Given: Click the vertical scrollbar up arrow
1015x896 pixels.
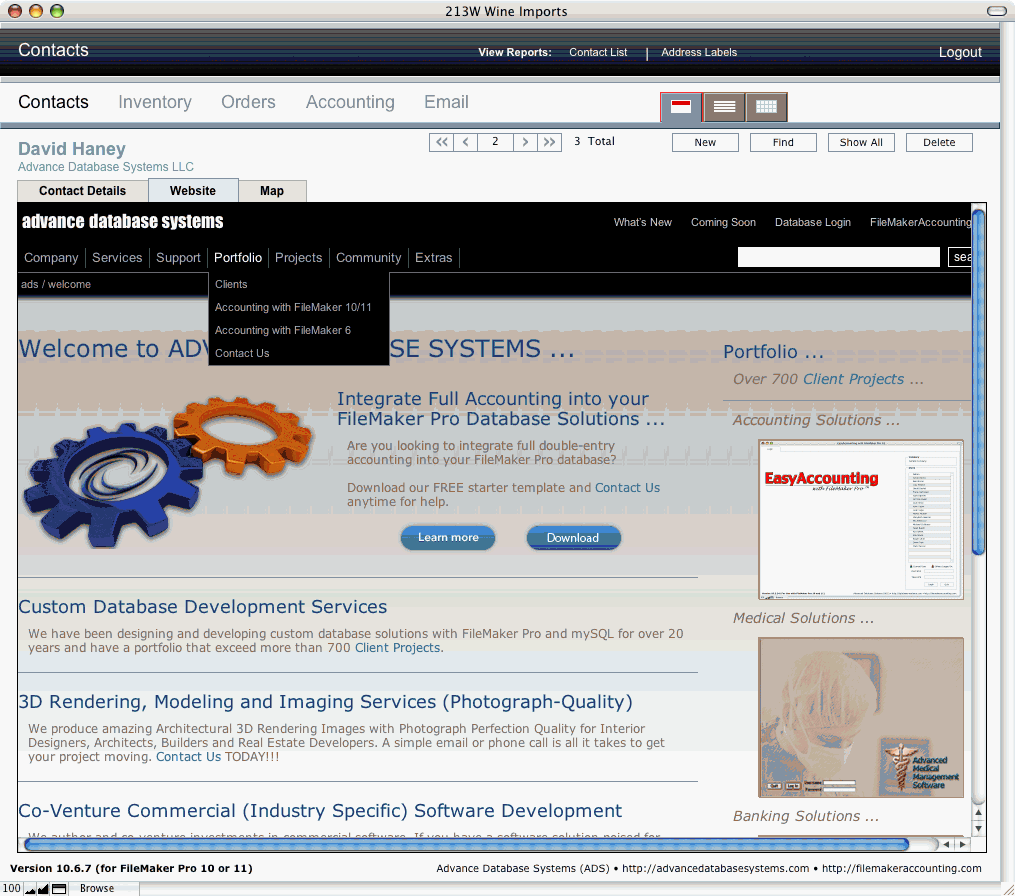Looking at the screenshot, I should (x=979, y=812).
